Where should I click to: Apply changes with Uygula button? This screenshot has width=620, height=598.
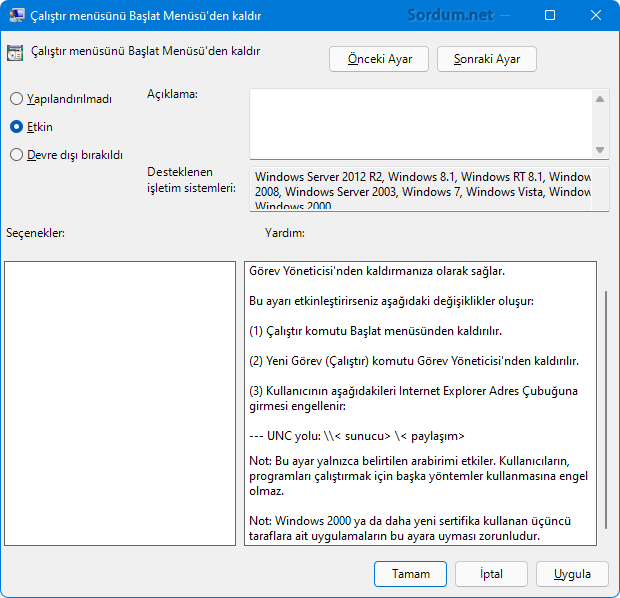tap(572, 573)
